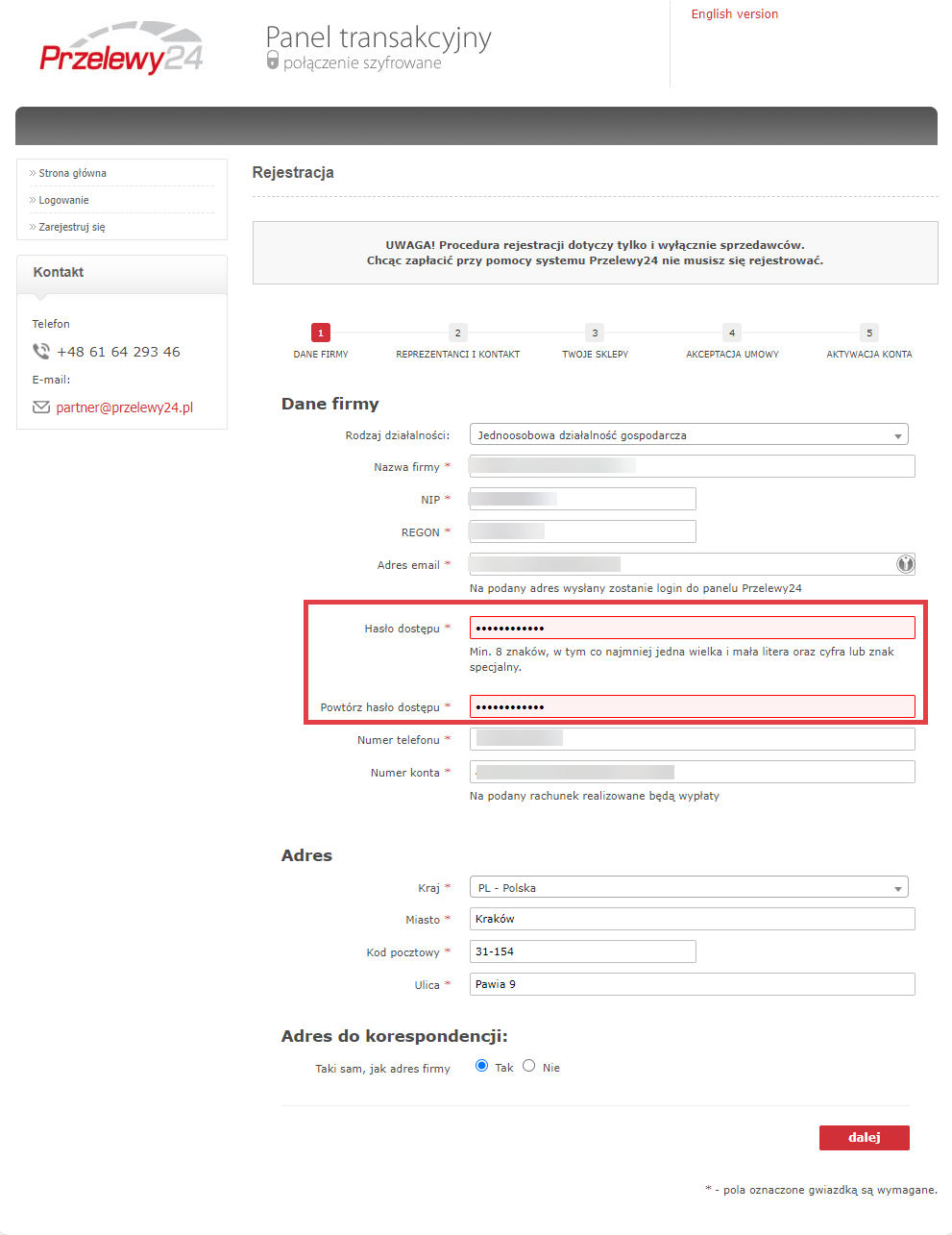Click step 5 Aktywacja konta indicator
952x1235 pixels.
[869, 333]
